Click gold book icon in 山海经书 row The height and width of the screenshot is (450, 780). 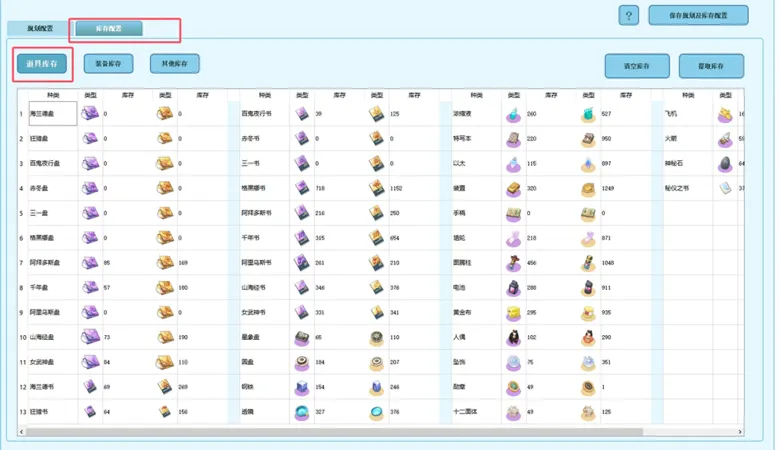[x=377, y=287]
